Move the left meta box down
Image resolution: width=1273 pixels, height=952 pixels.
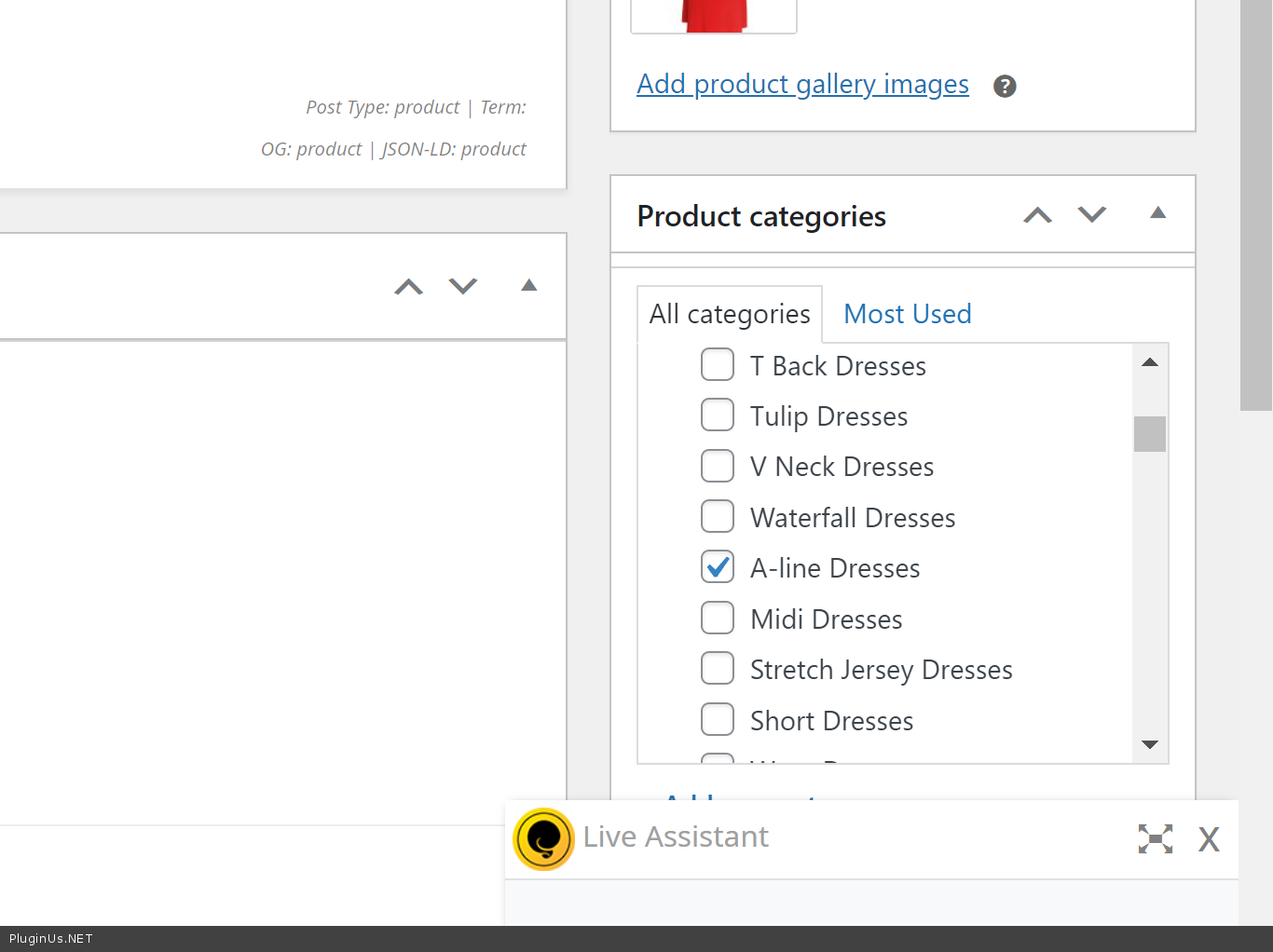(x=462, y=287)
